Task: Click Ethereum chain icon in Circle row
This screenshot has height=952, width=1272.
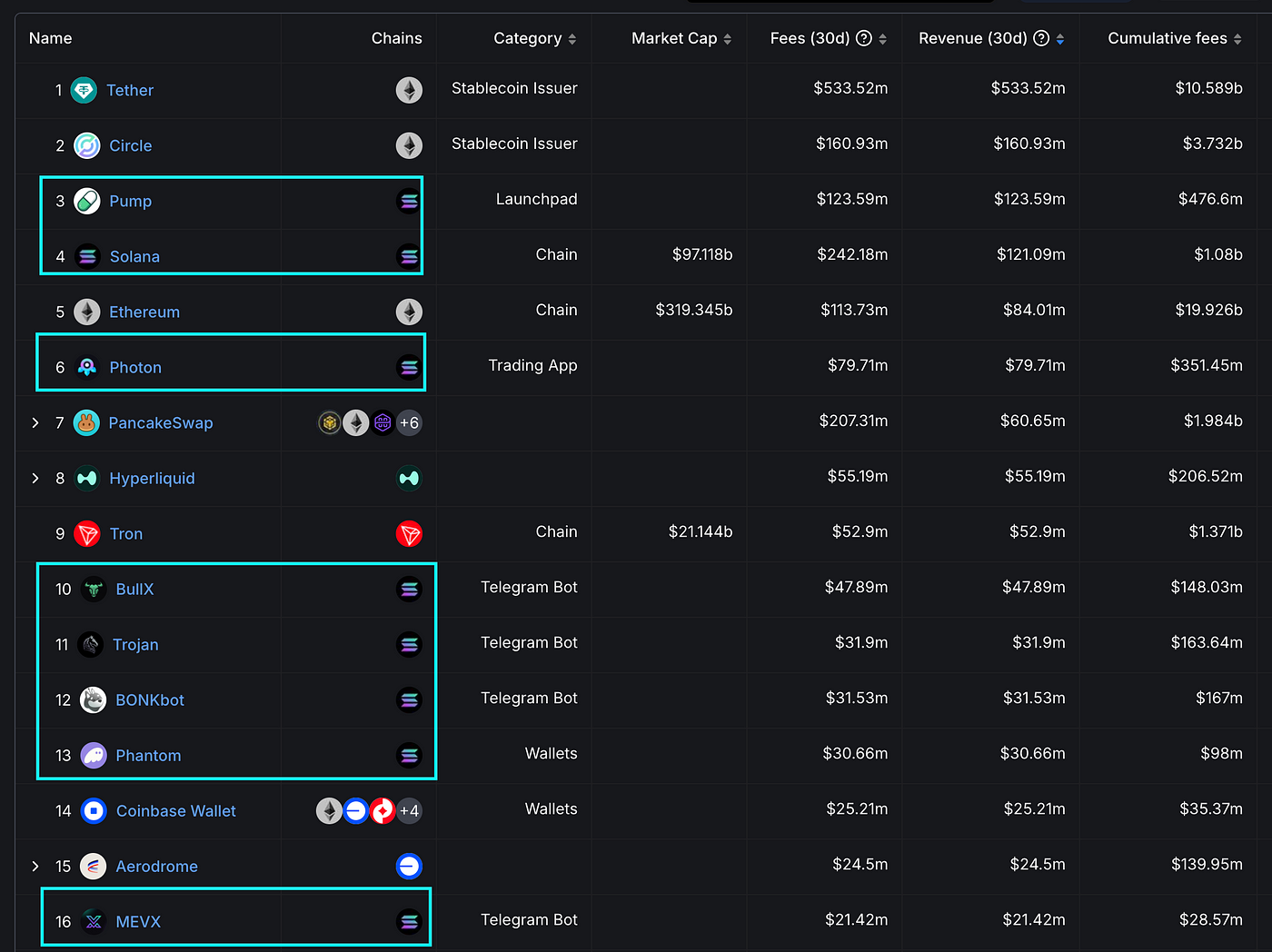Action: click(409, 145)
